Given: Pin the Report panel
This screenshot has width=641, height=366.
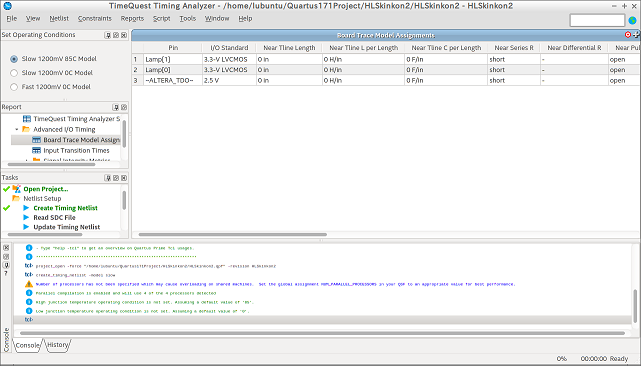Looking at the screenshot, I should click(116, 107).
